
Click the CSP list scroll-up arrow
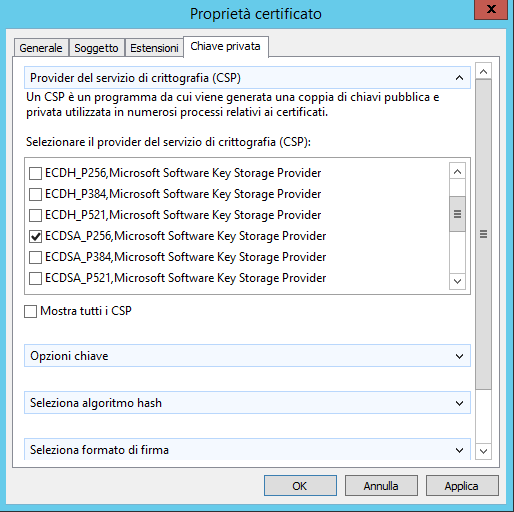pos(457,171)
